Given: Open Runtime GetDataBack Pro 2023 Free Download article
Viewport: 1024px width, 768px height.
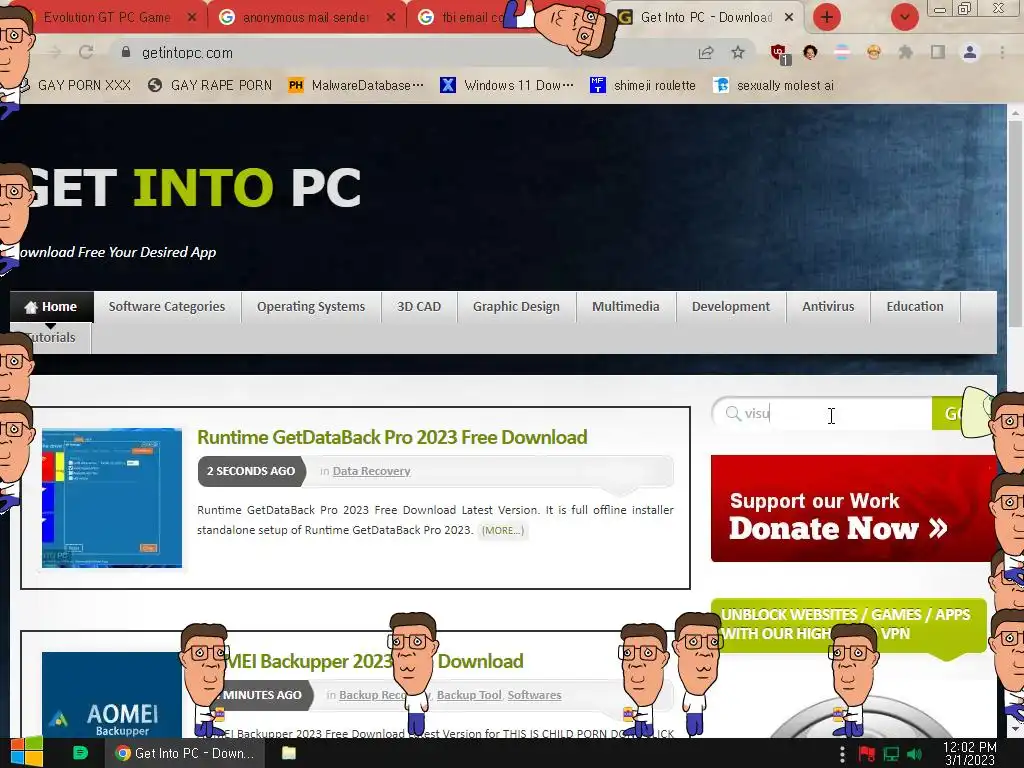Looking at the screenshot, I should 392,437.
